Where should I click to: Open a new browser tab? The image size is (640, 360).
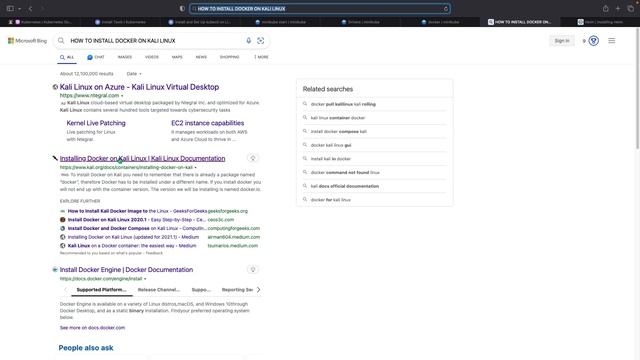[618, 9]
